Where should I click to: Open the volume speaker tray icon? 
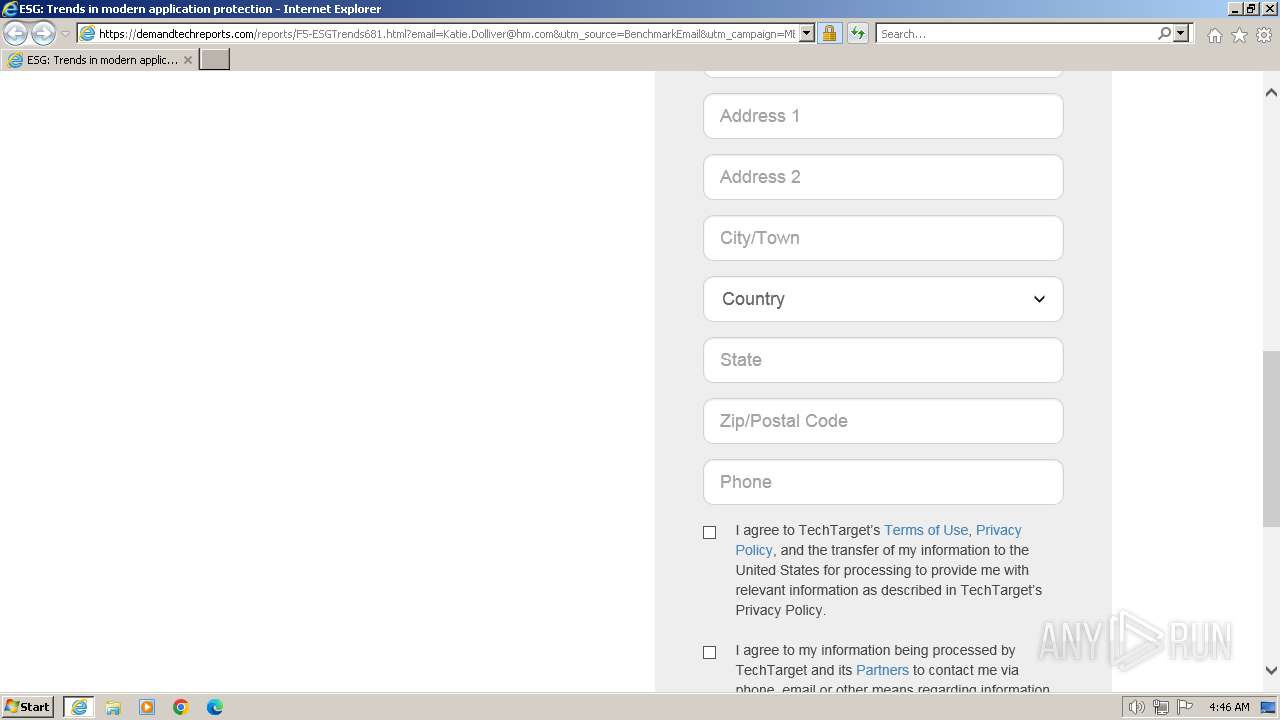(1136, 707)
